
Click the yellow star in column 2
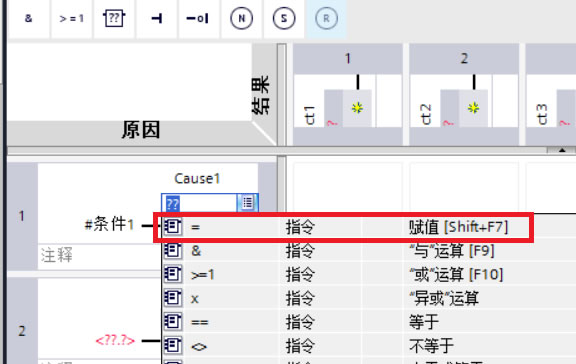pyautogui.click(x=474, y=108)
